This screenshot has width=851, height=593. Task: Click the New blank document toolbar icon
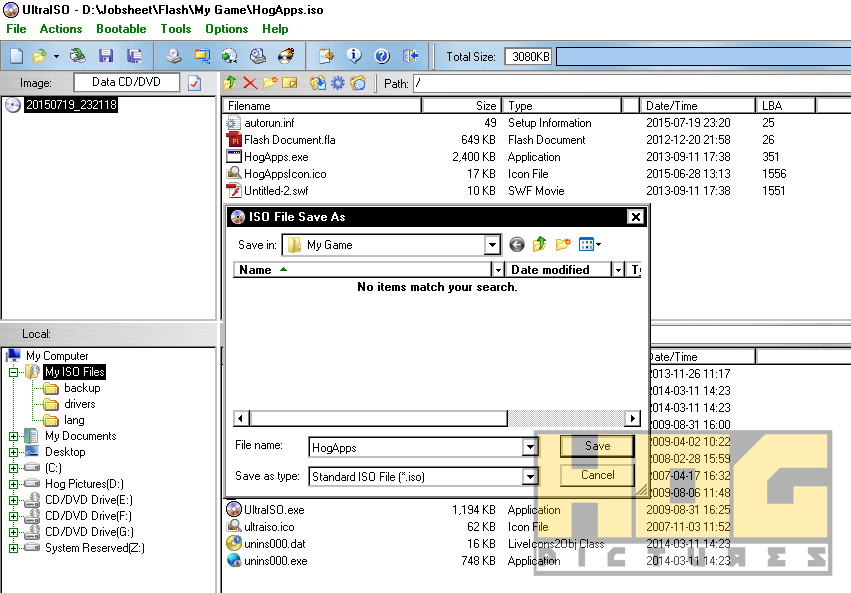coord(17,56)
